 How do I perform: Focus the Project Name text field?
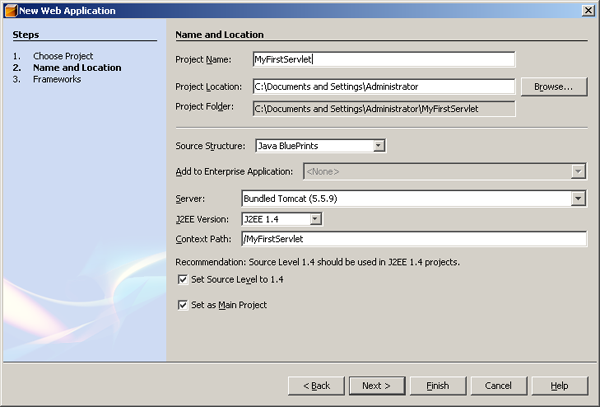pyautogui.click(x=383, y=59)
